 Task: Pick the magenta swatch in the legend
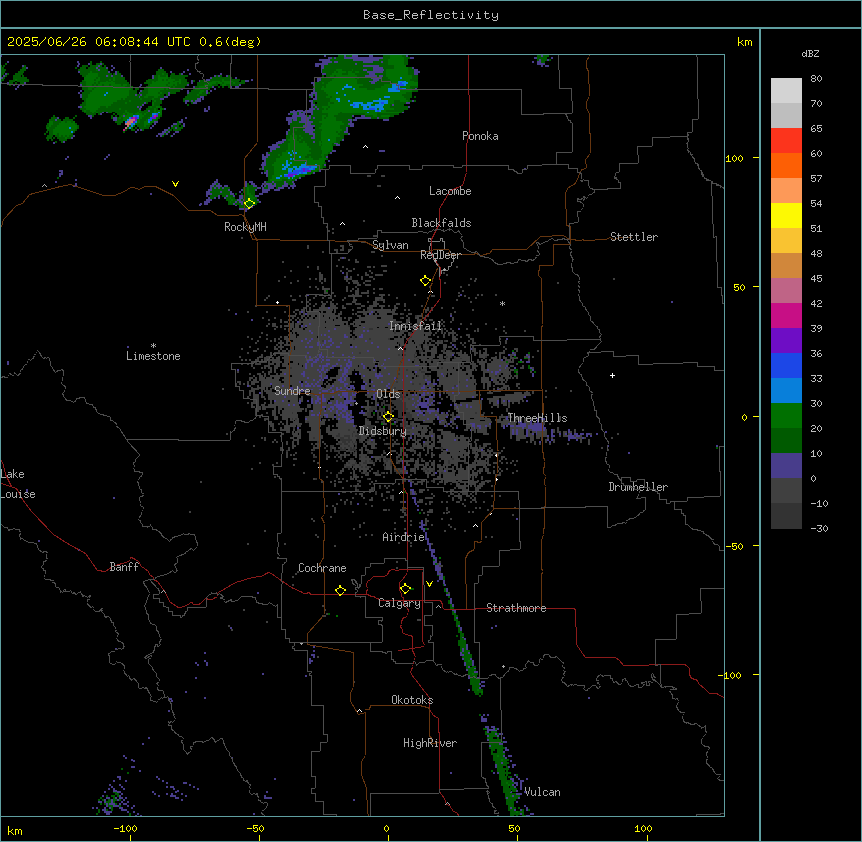[x=786, y=316]
